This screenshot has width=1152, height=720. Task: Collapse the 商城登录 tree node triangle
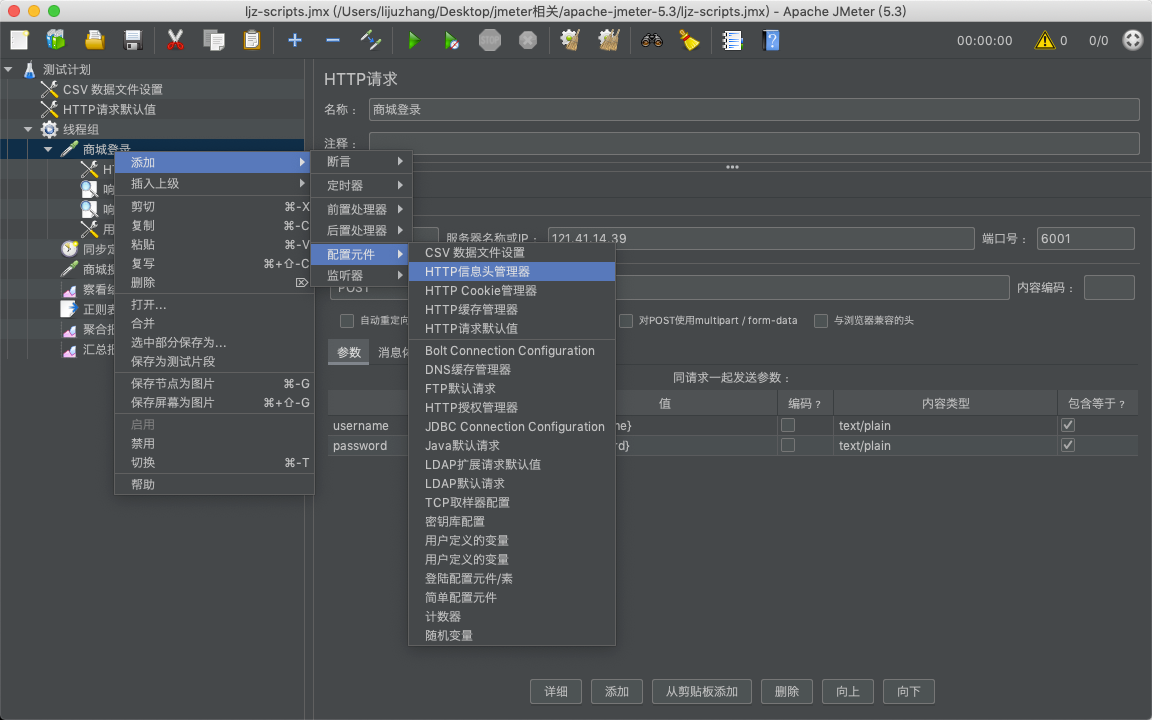coord(48,149)
